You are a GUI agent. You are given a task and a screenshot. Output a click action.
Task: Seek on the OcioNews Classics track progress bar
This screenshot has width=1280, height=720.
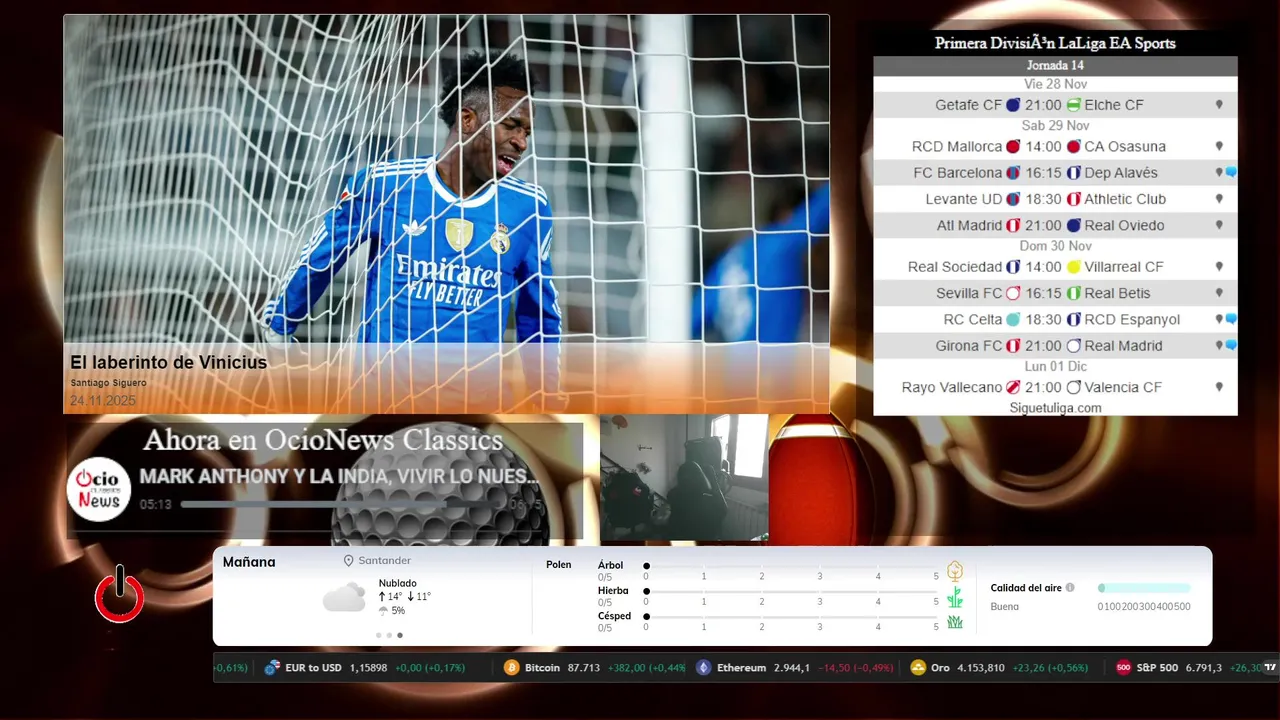pos(342,504)
